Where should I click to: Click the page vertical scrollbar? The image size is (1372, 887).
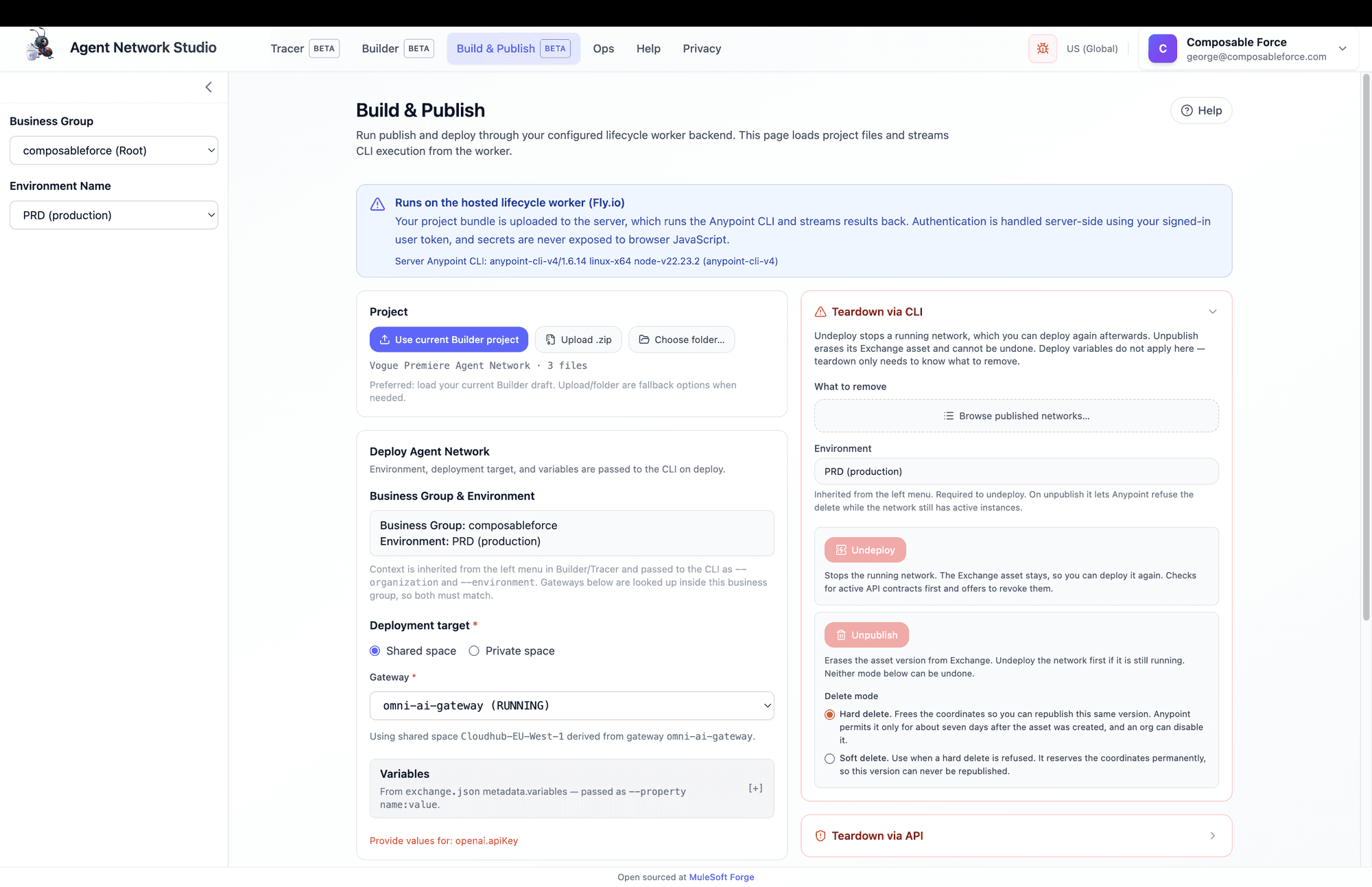(x=1366, y=347)
